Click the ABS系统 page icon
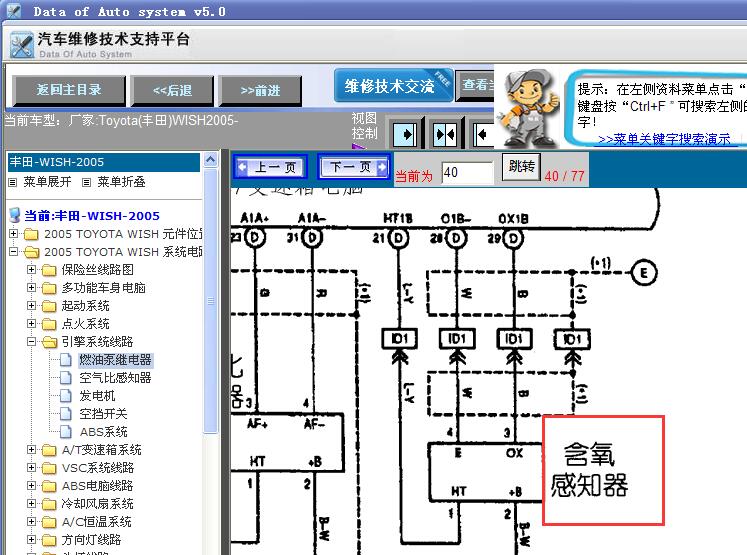 click(x=66, y=432)
